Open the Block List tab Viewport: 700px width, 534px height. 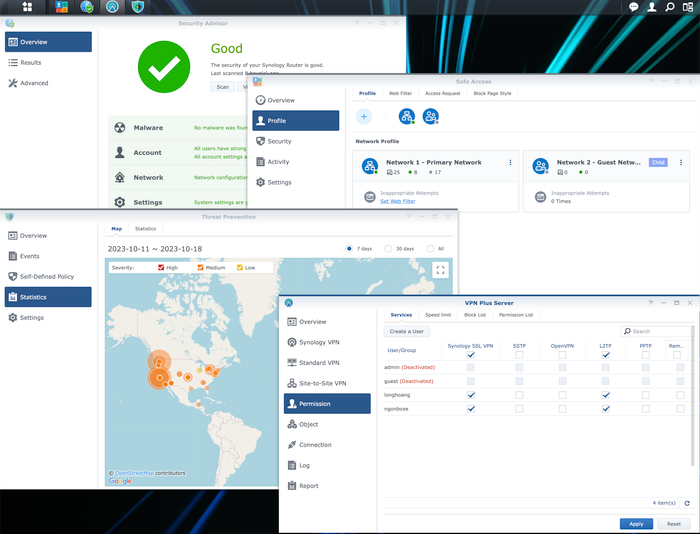tap(475, 314)
